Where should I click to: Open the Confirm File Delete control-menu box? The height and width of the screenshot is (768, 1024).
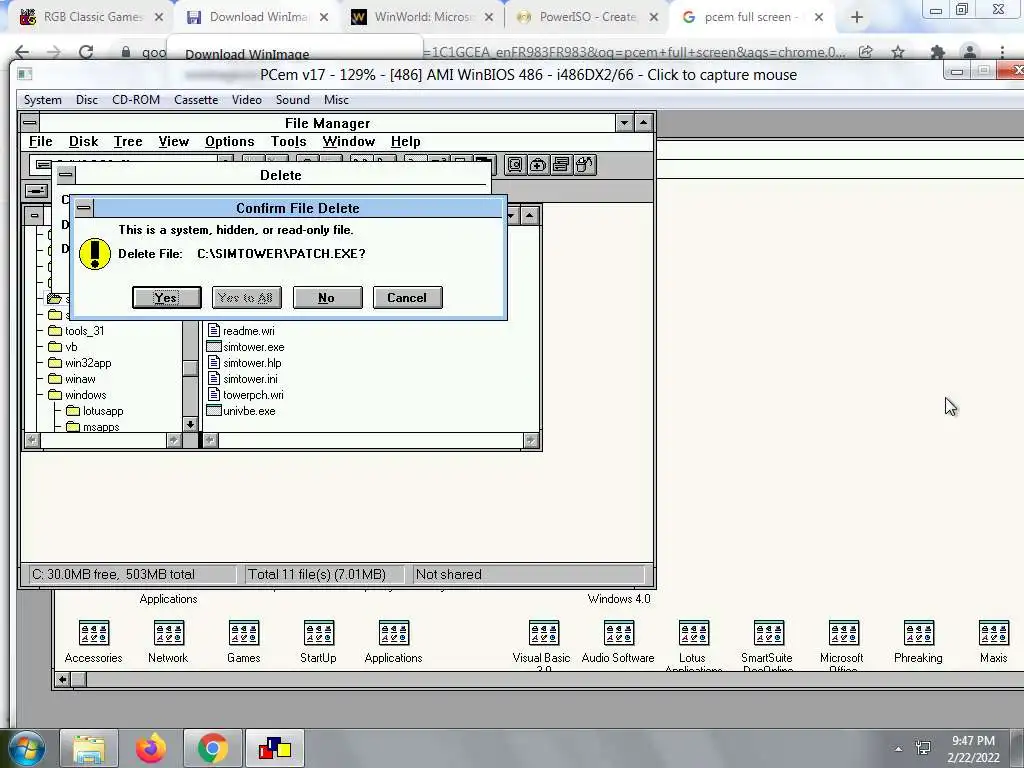[84, 208]
